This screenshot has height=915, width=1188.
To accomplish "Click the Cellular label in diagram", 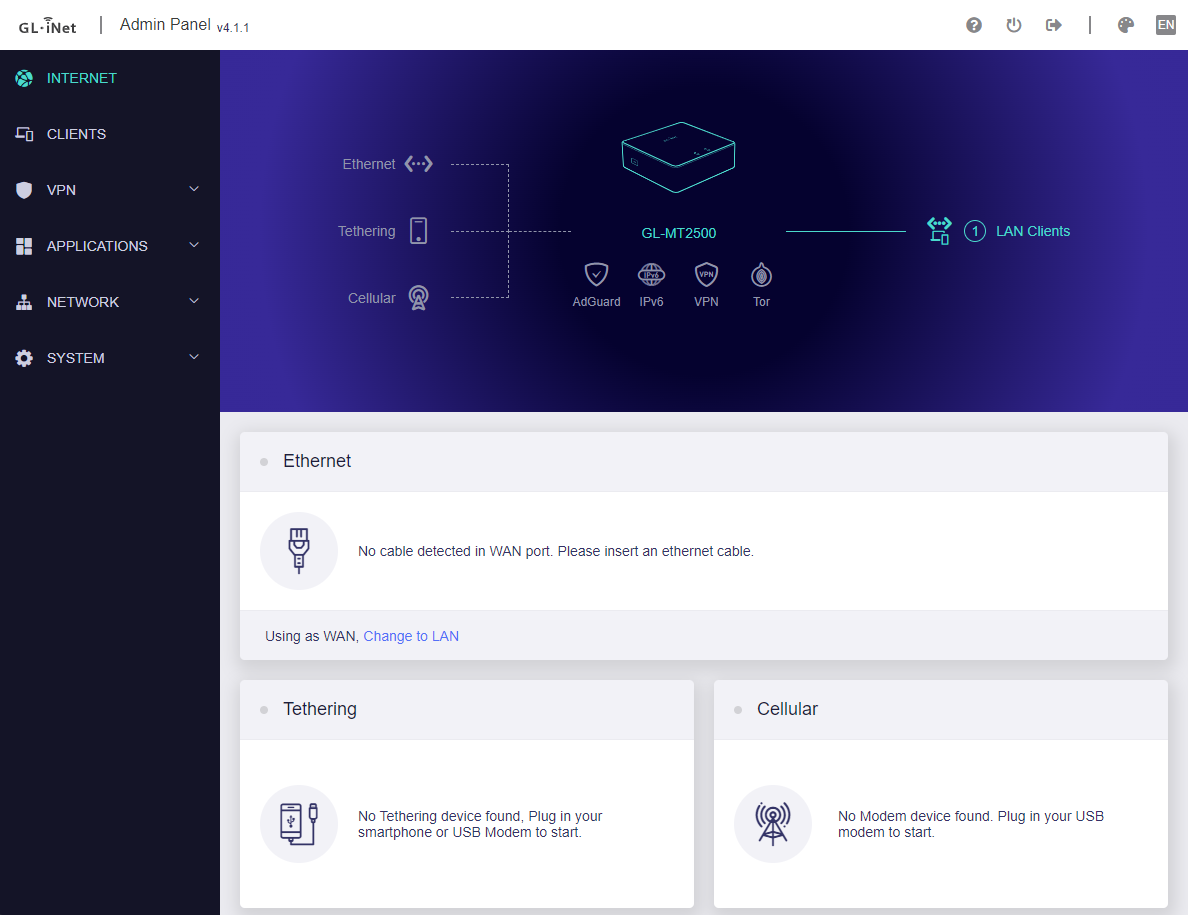I will [x=371, y=298].
